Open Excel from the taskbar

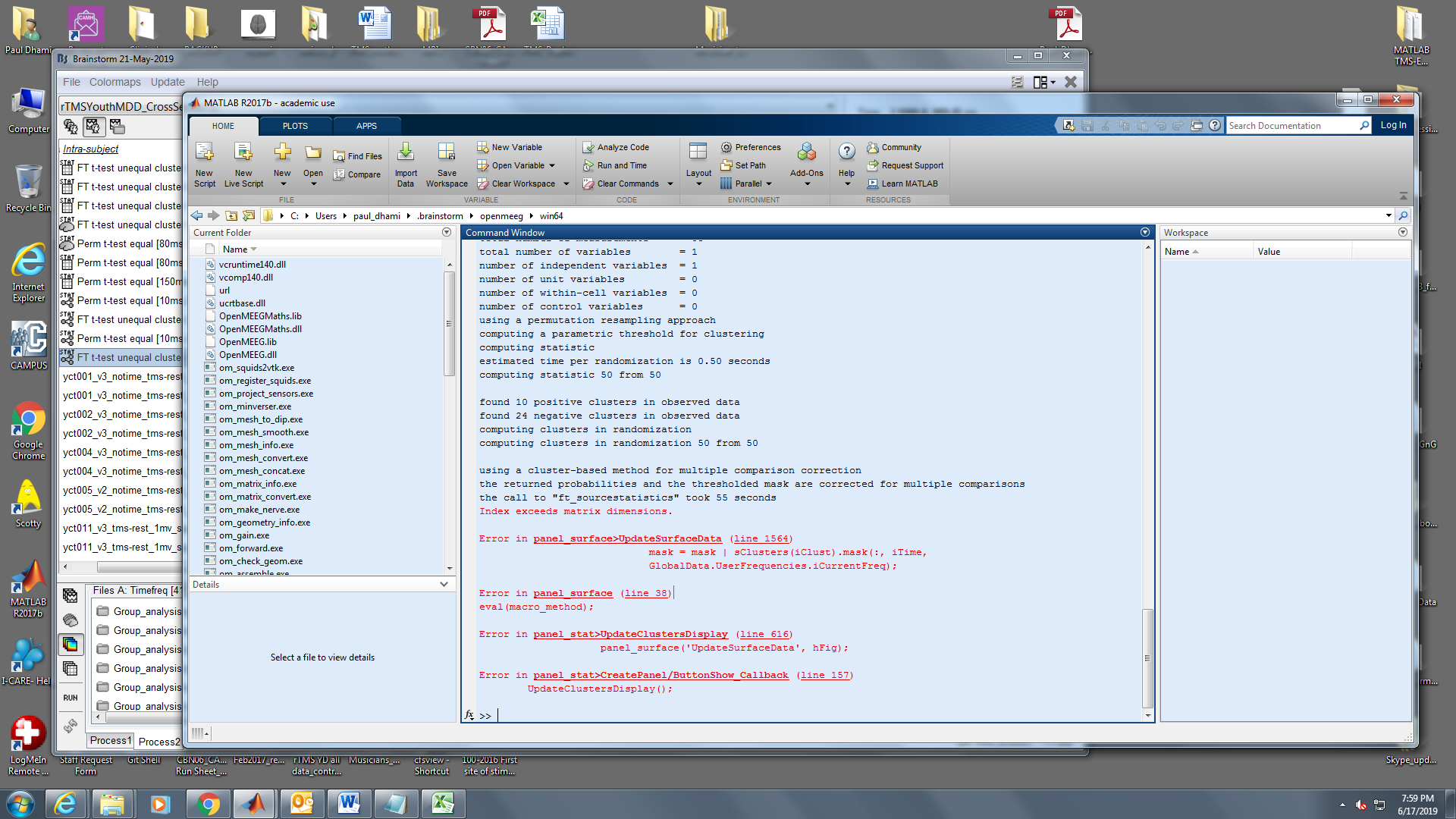point(443,803)
